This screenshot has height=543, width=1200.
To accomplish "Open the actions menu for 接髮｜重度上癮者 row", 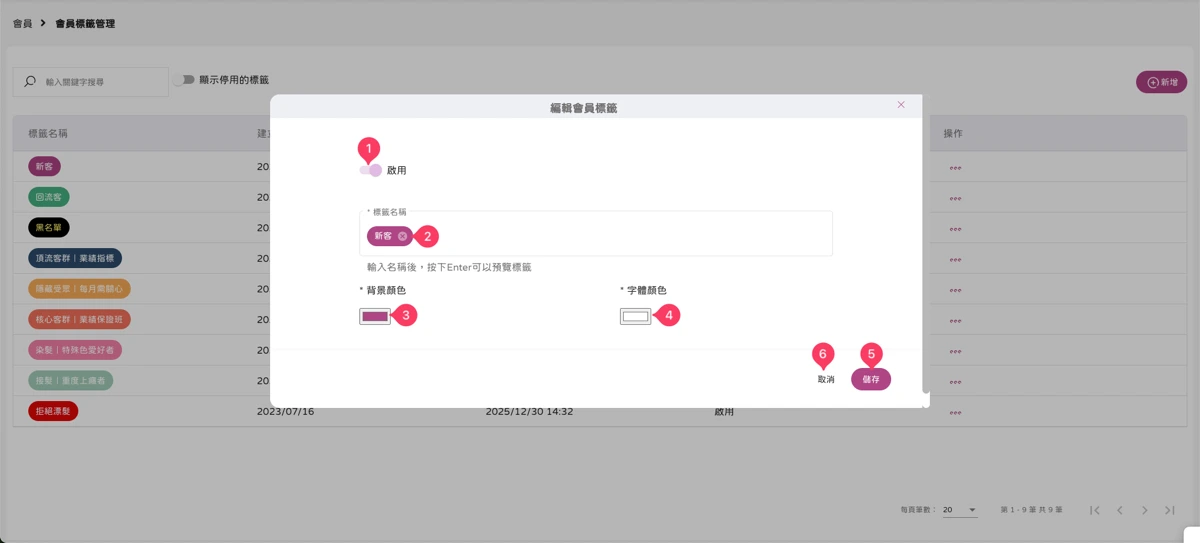I will pyautogui.click(x=955, y=381).
